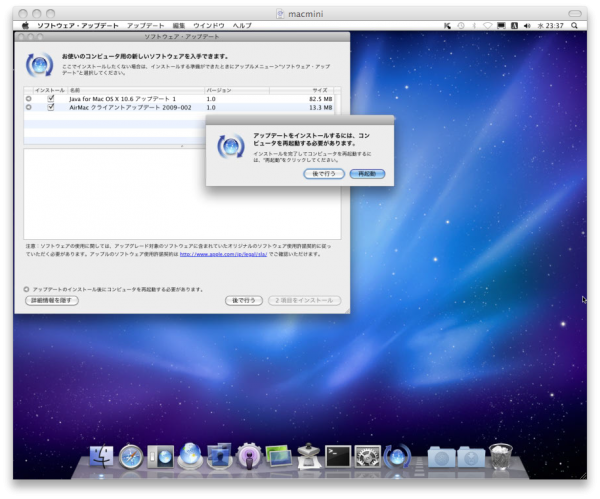600x499 pixels.
Task: Open Server Admin globe-on-stand dock icon
Action: 190,456
